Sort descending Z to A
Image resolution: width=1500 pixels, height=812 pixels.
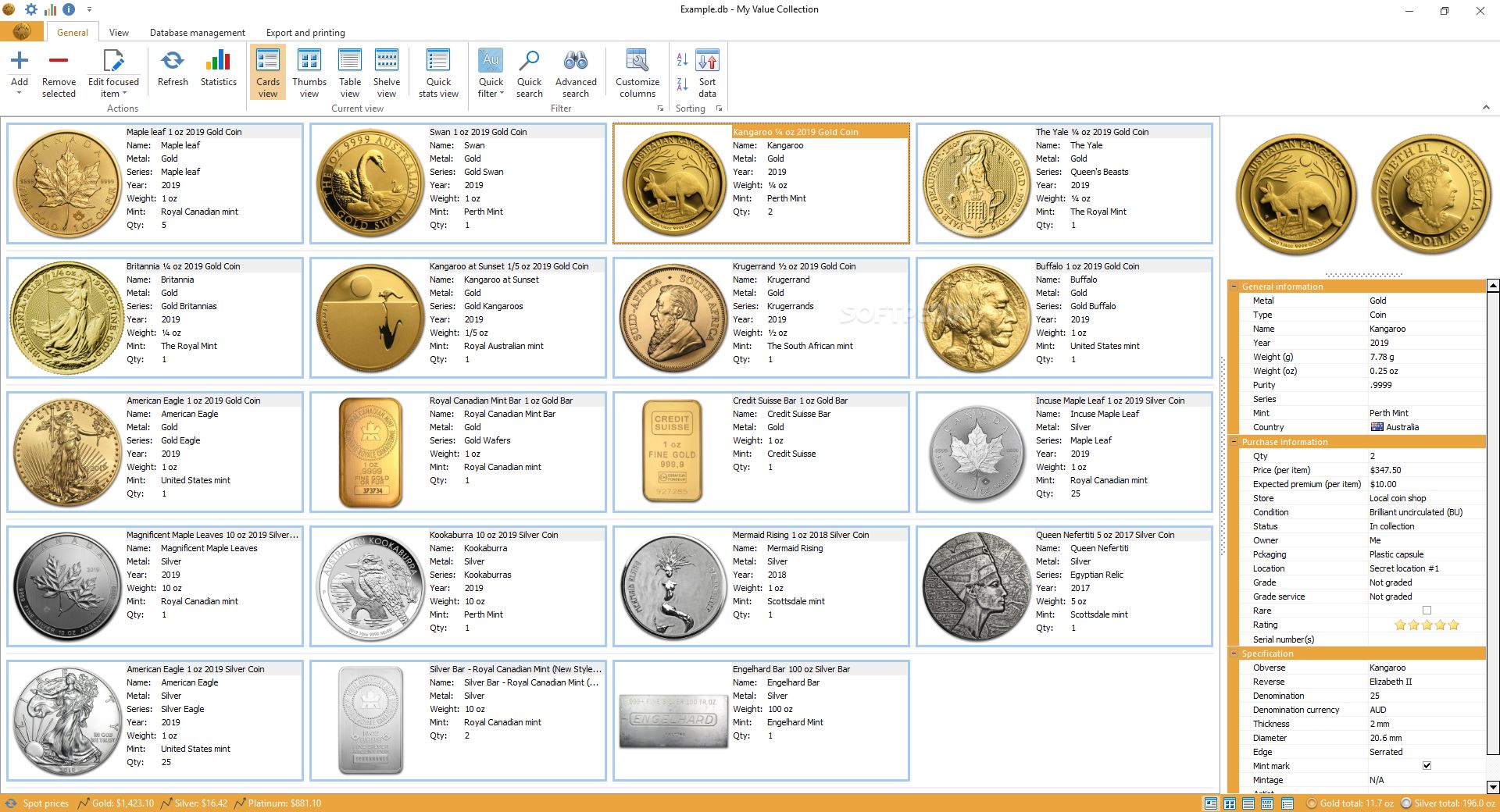coord(682,84)
